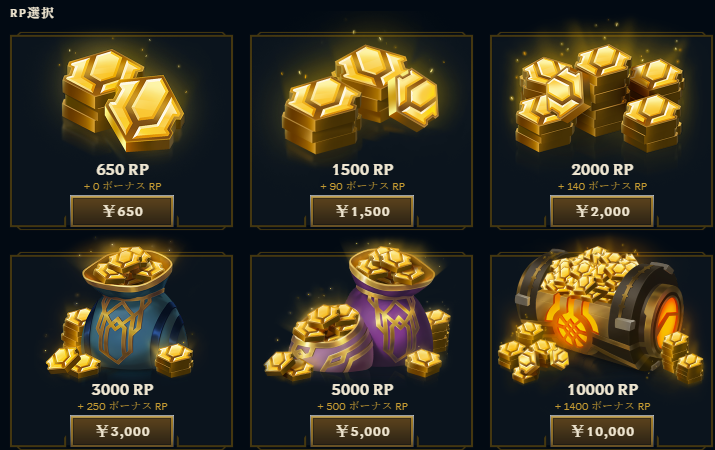Click the blue coin bag icon
The width and height of the screenshot is (715, 450).
(119, 313)
